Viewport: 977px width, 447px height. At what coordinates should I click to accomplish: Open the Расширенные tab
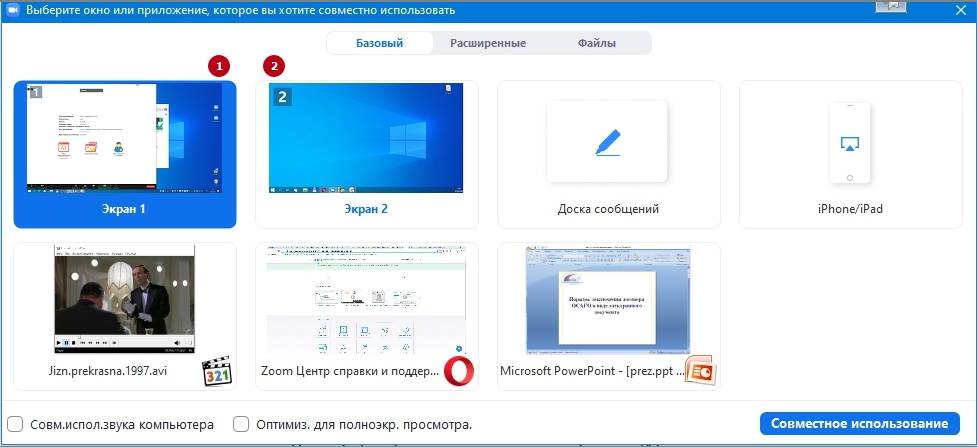[488, 43]
